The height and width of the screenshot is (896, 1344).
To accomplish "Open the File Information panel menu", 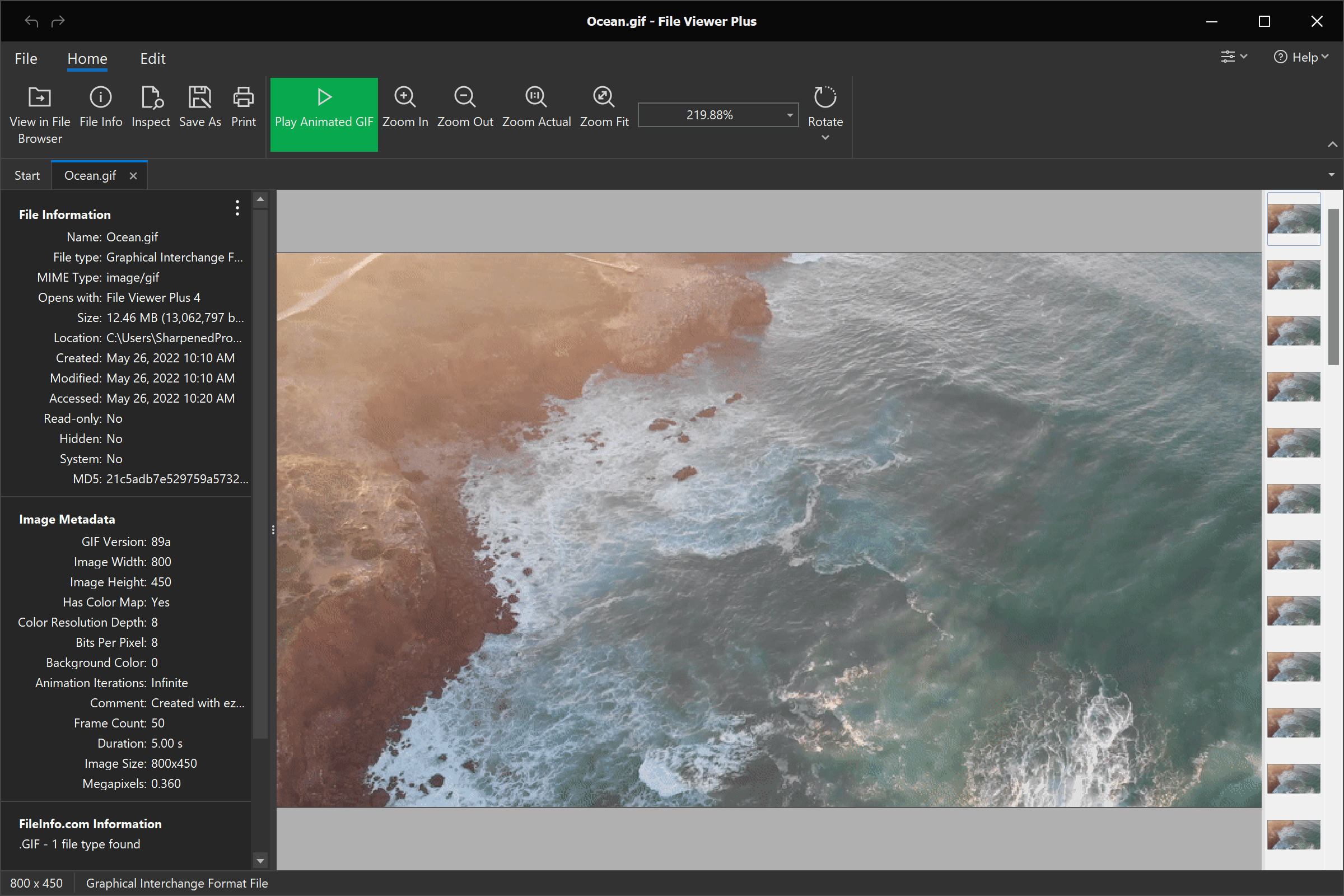I will [236, 207].
